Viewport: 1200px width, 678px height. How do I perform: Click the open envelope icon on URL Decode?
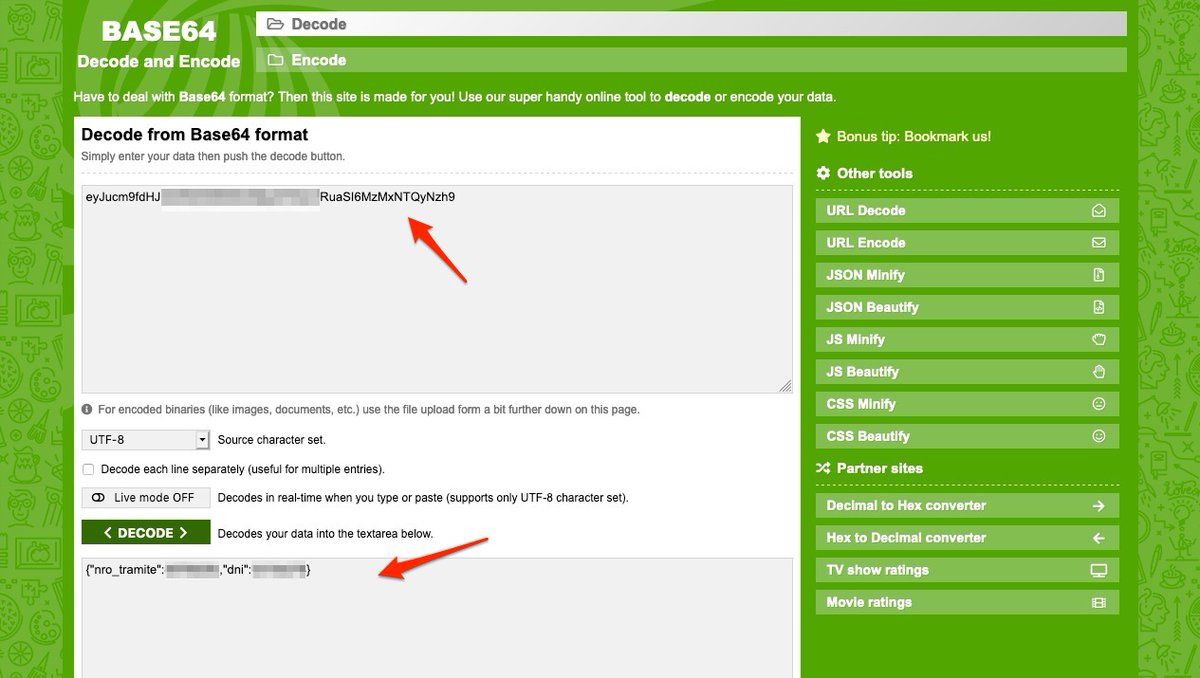coord(1099,211)
